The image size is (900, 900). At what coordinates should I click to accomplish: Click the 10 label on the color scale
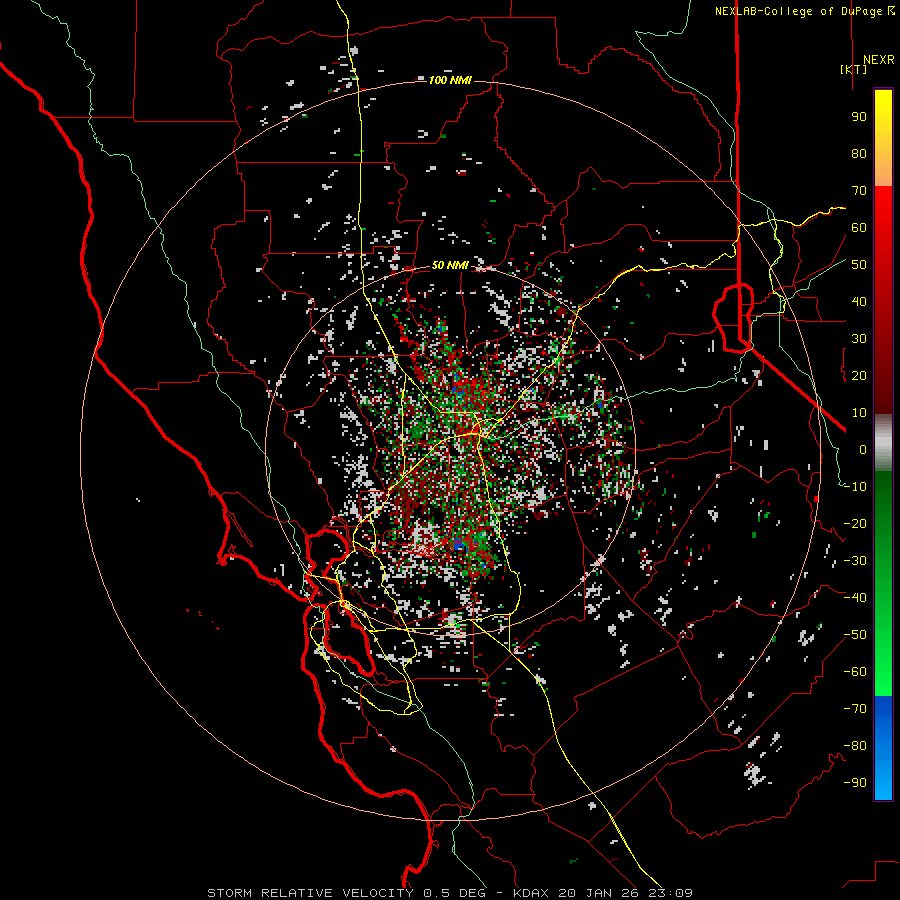[x=859, y=413]
